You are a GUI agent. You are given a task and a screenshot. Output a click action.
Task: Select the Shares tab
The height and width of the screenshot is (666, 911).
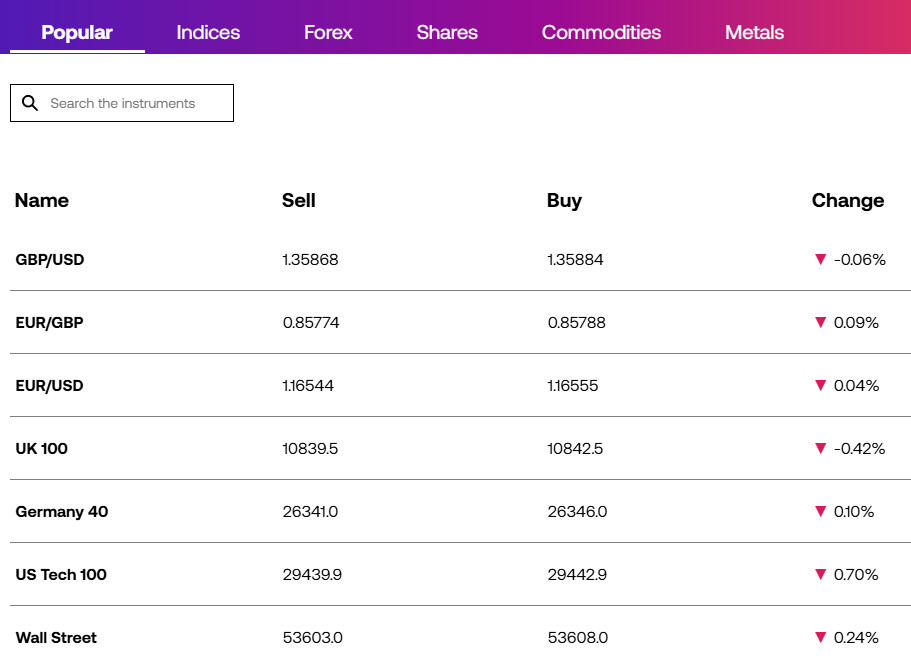tap(447, 33)
